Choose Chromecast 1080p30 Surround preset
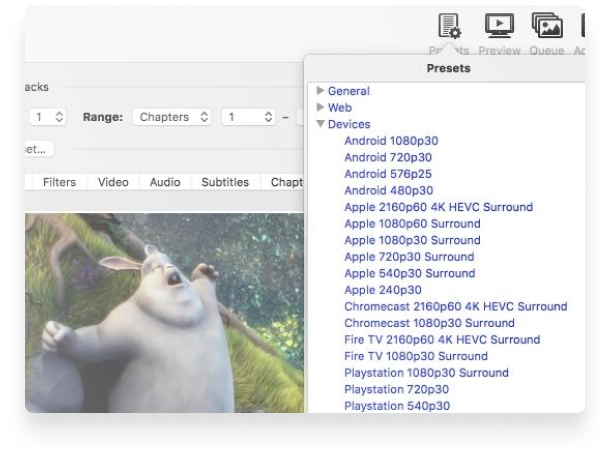This screenshot has width=610, height=458. click(x=429, y=323)
